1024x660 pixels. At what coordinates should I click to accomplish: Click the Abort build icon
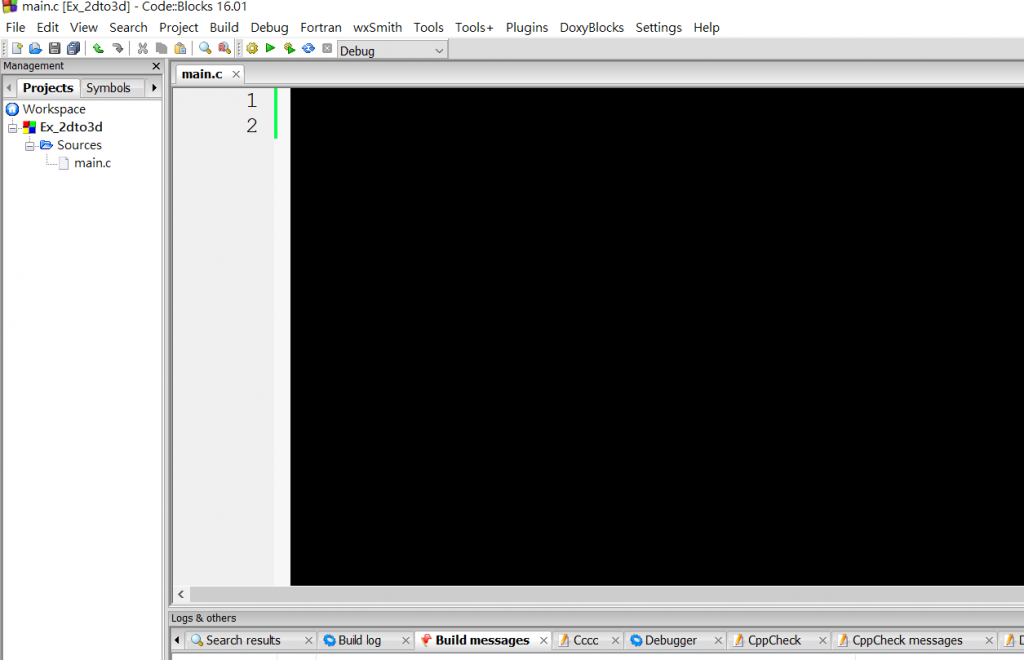327,48
